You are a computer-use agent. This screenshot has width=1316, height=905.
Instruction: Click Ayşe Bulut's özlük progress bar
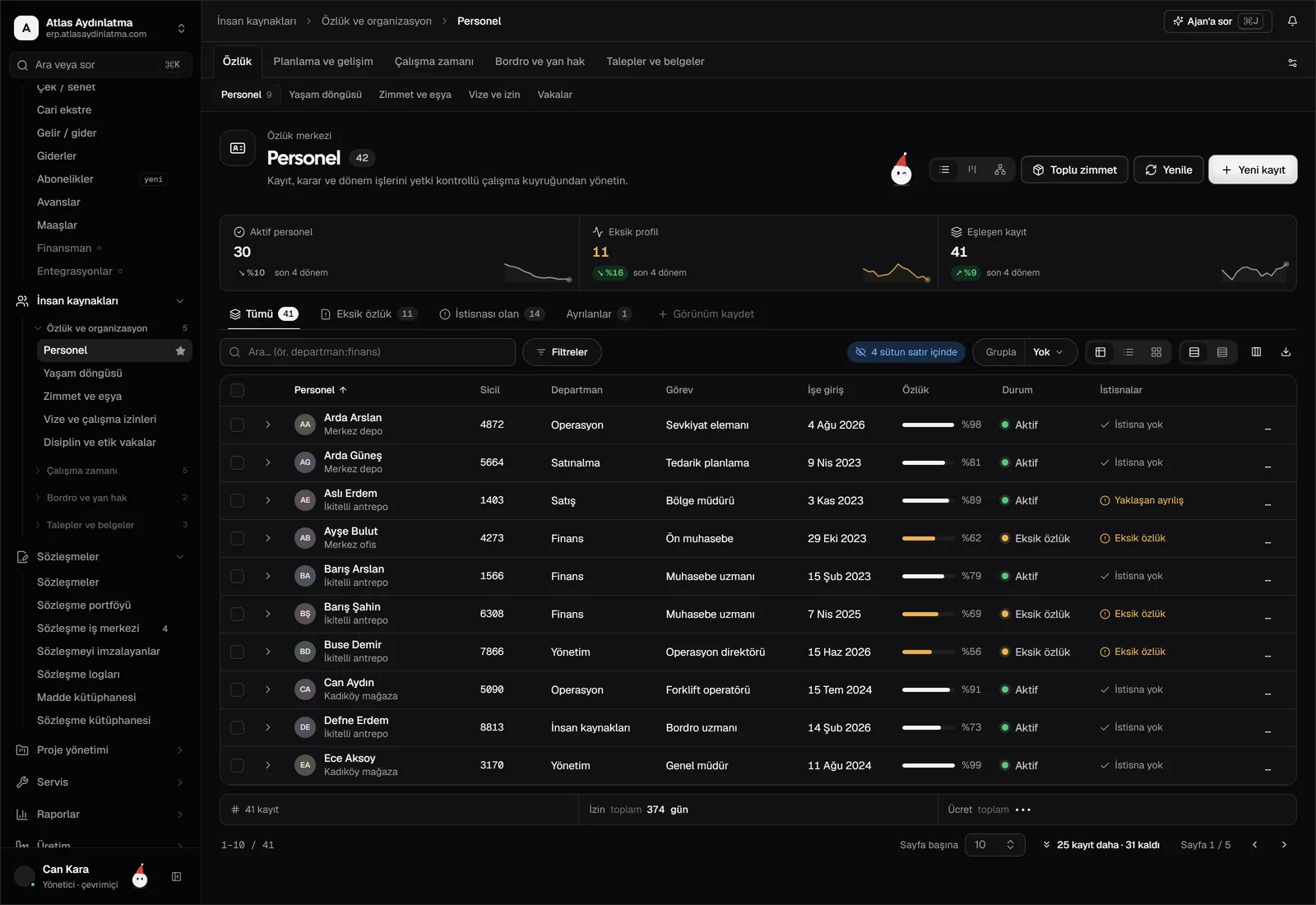click(928, 538)
